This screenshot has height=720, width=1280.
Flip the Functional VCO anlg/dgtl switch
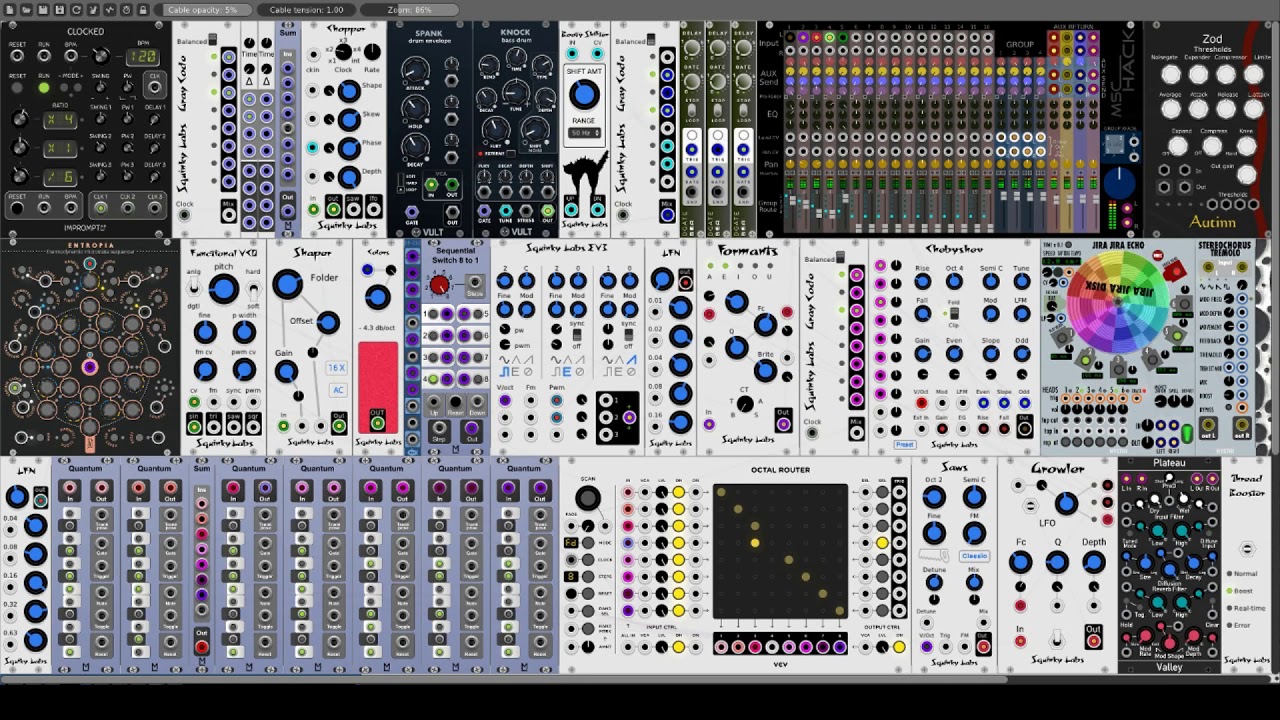pos(196,289)
